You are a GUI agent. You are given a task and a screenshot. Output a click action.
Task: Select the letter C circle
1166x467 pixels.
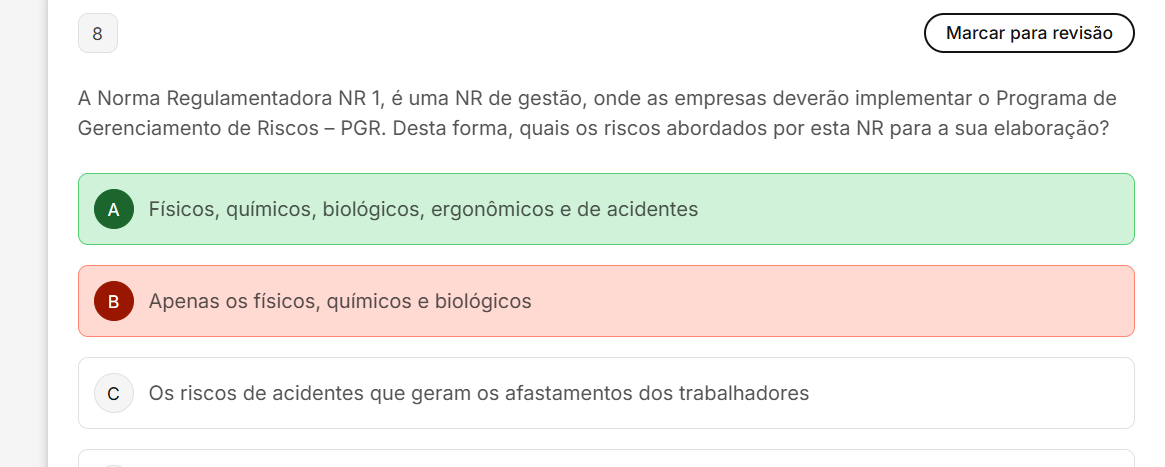[x=114, y=393]
